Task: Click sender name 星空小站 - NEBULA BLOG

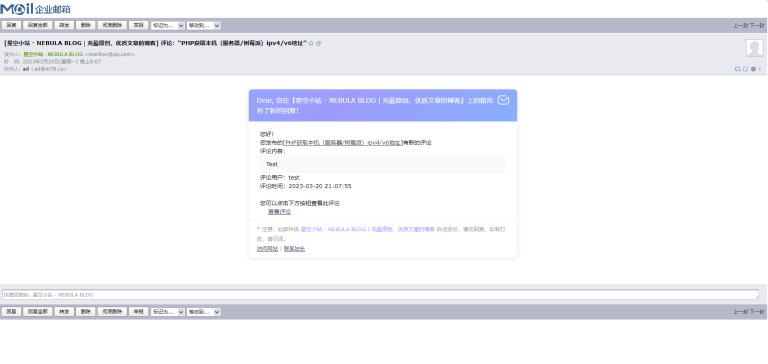Action: tap(53, 54)
